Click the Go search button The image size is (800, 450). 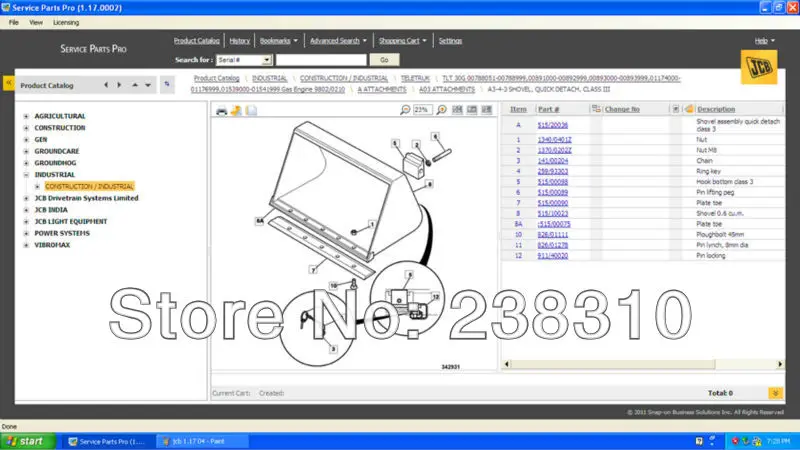click(x=384, y=60)
